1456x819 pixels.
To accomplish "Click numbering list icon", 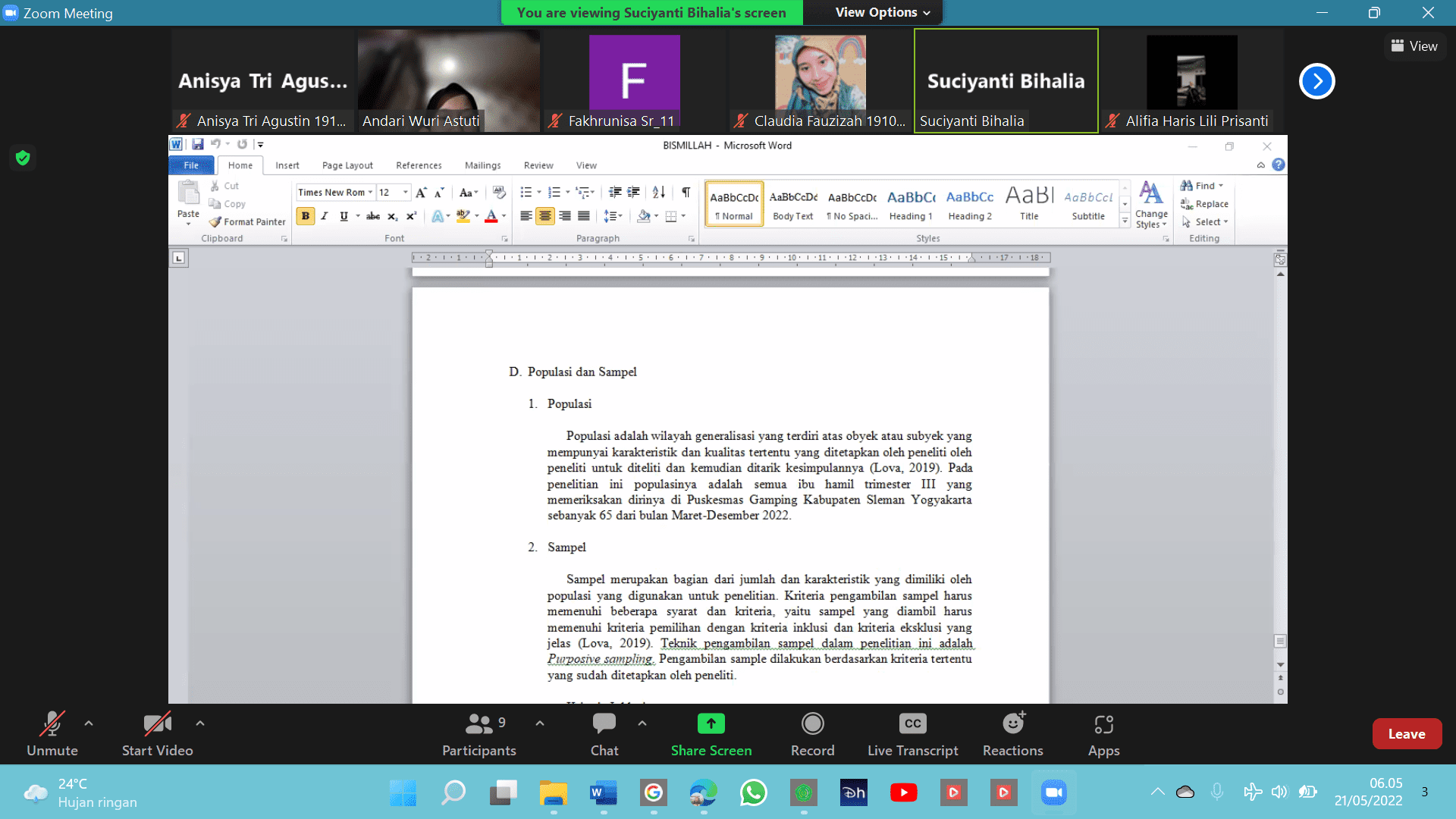I will 554,193.
